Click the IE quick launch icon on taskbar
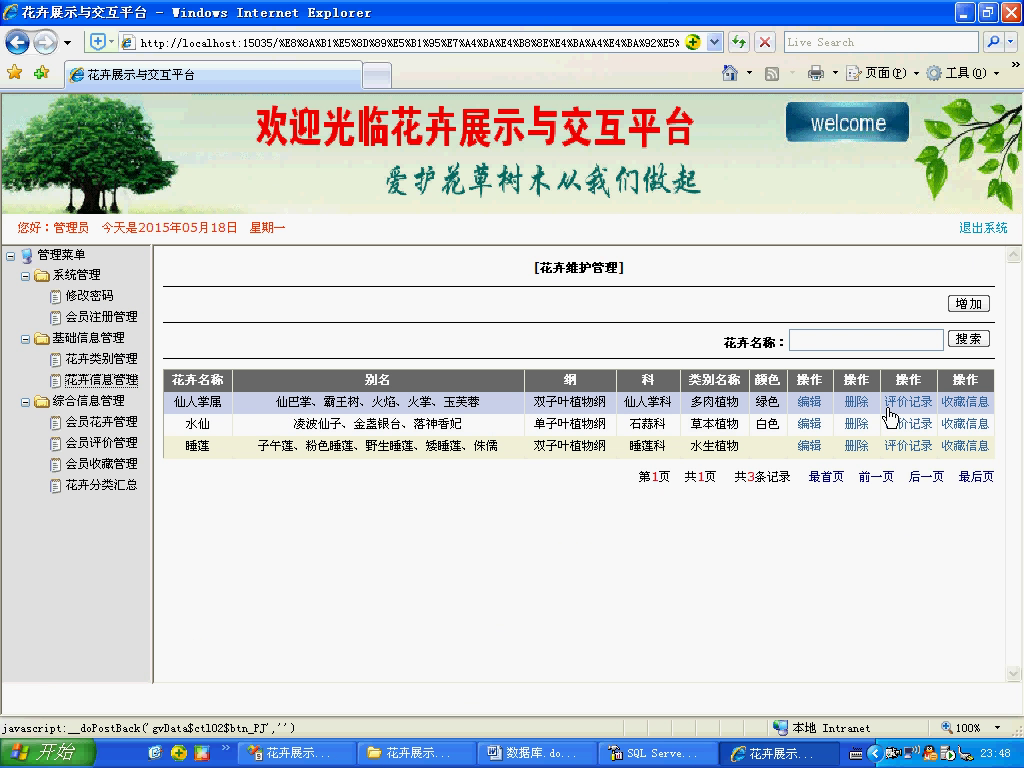 [x=155, y=753]
